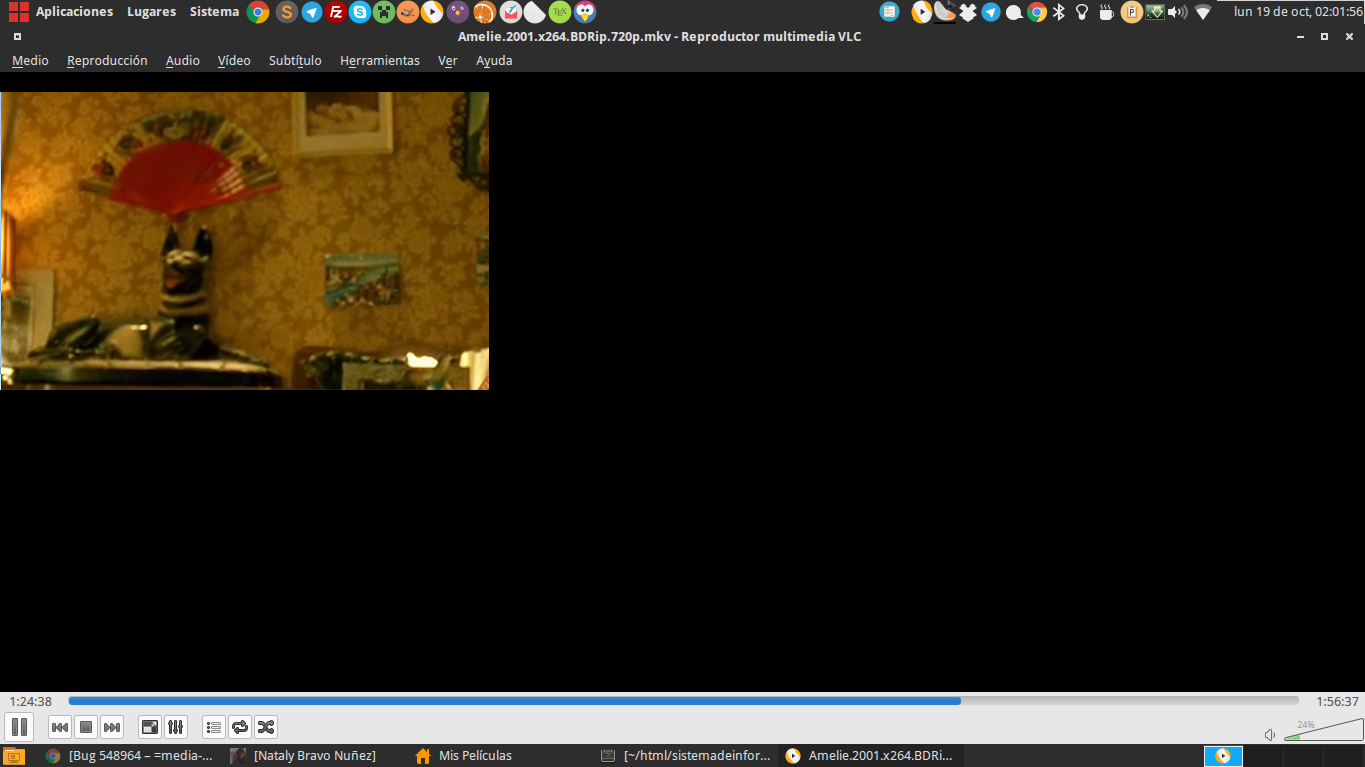1365x767 pixels.
Task: Switch to Mis Películas folder window
Action: click(500, 756)
